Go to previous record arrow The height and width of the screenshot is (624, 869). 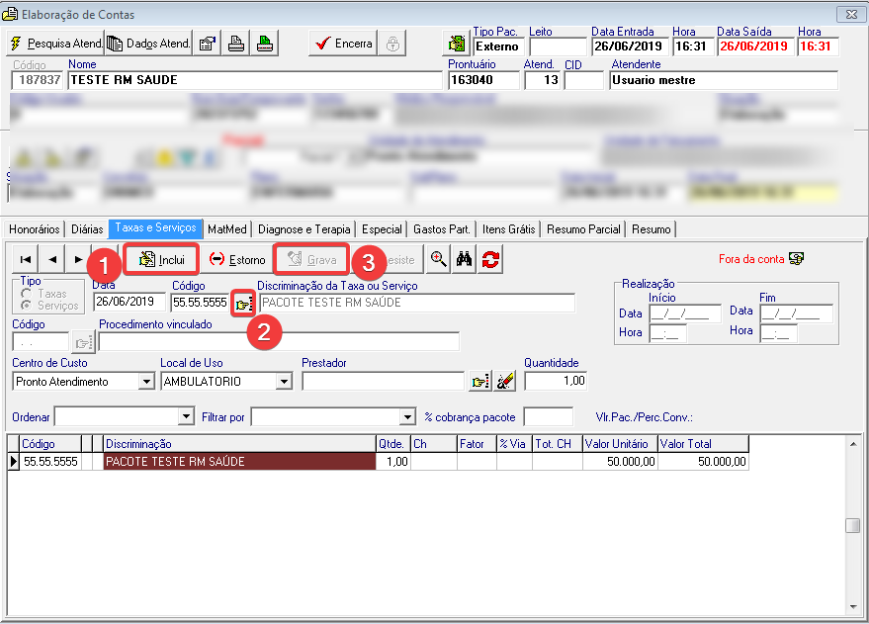pyautogui.click(x=52, y=259)
